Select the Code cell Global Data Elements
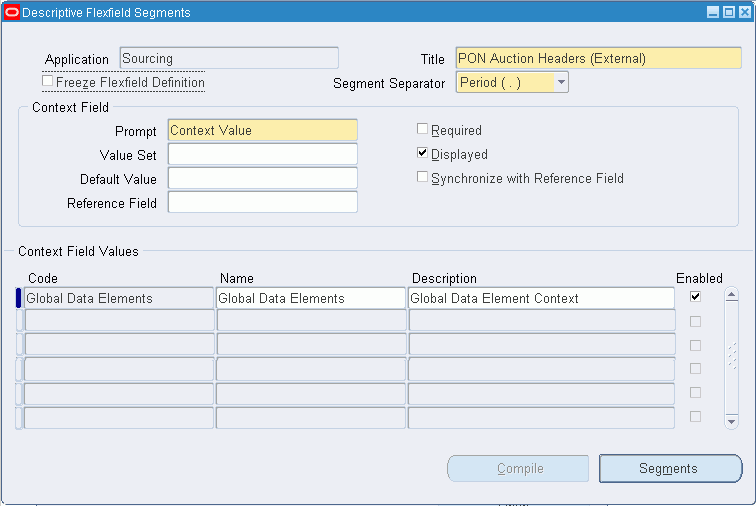Screen dimensions: 756x506 pyautogui.click(x=119, y=298)
